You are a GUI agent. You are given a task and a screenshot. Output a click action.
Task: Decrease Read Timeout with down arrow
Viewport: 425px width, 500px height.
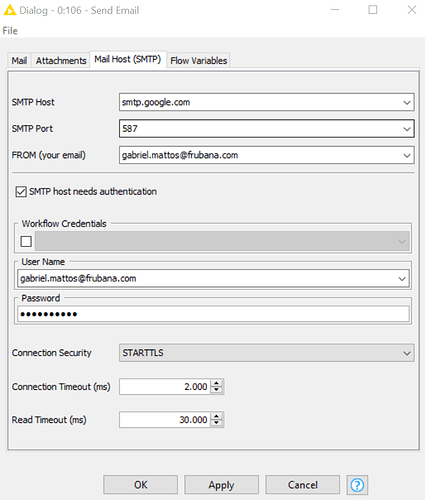[x=217, y=423]
